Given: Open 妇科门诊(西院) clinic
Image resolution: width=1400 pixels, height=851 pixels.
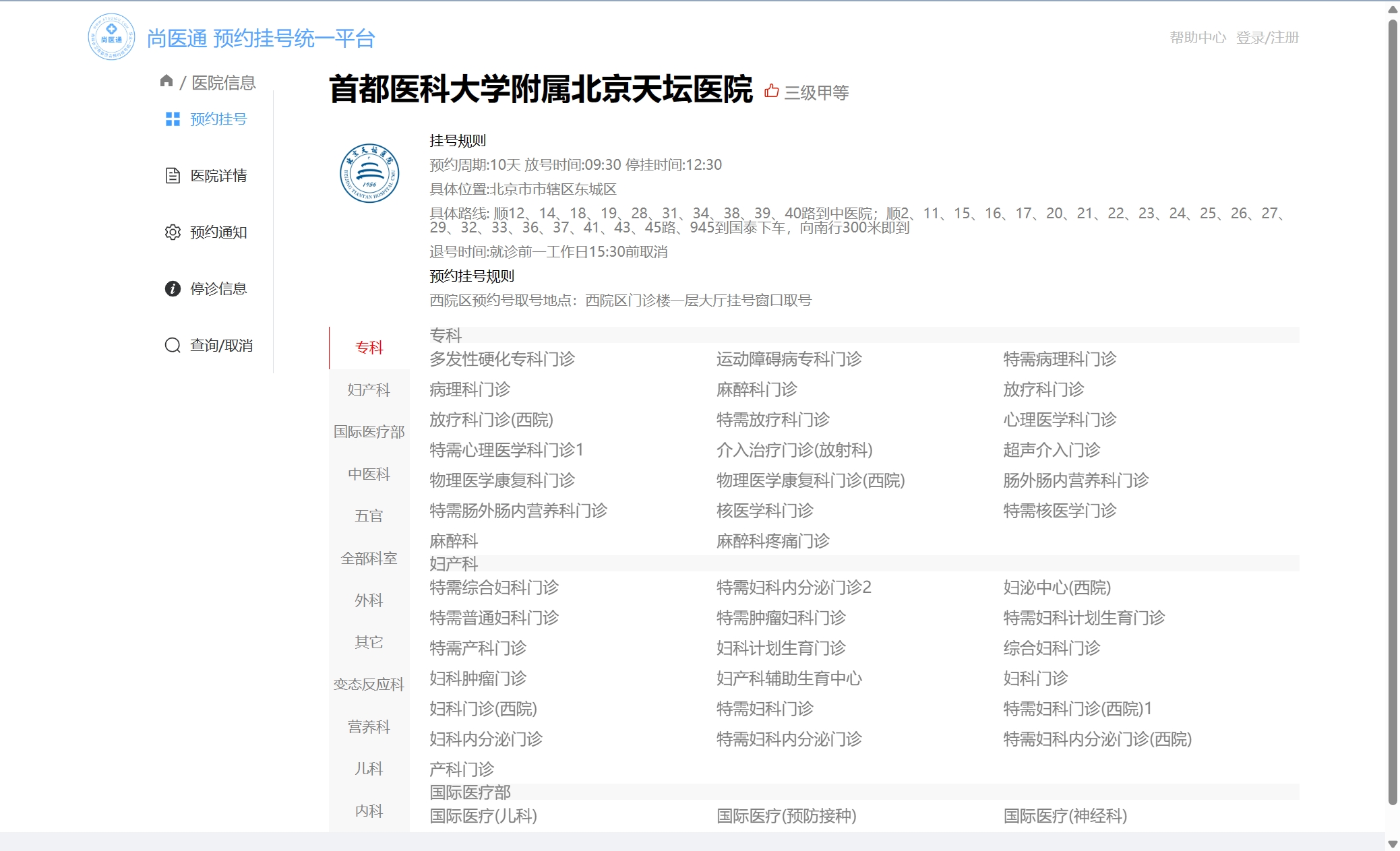Looking at the screenshot, I should (x=483, y=709).
